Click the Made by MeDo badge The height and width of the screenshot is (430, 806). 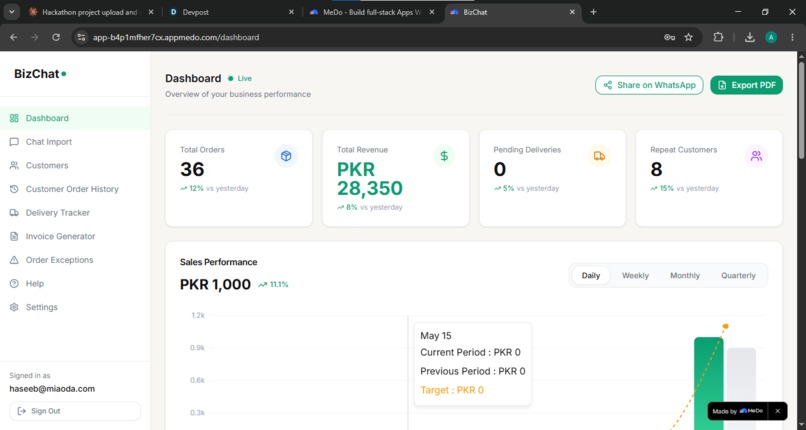tap(738, 411)
